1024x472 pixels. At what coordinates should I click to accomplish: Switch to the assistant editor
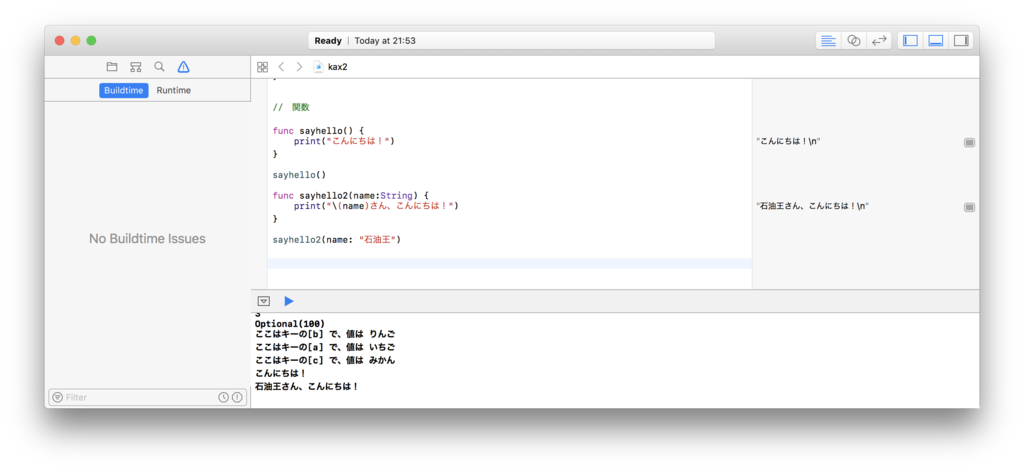(854, 40)
